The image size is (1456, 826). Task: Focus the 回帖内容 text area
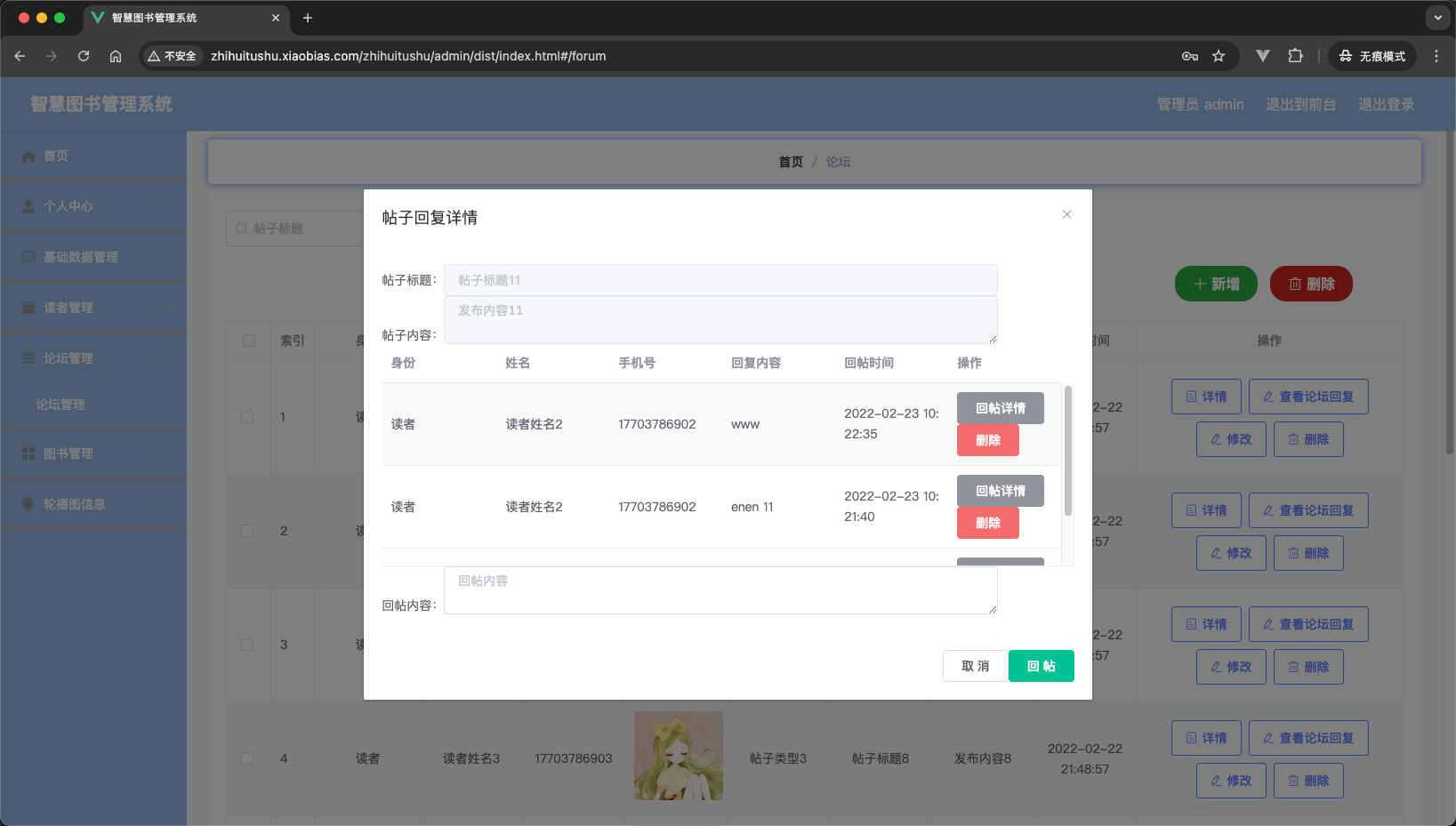720,590
